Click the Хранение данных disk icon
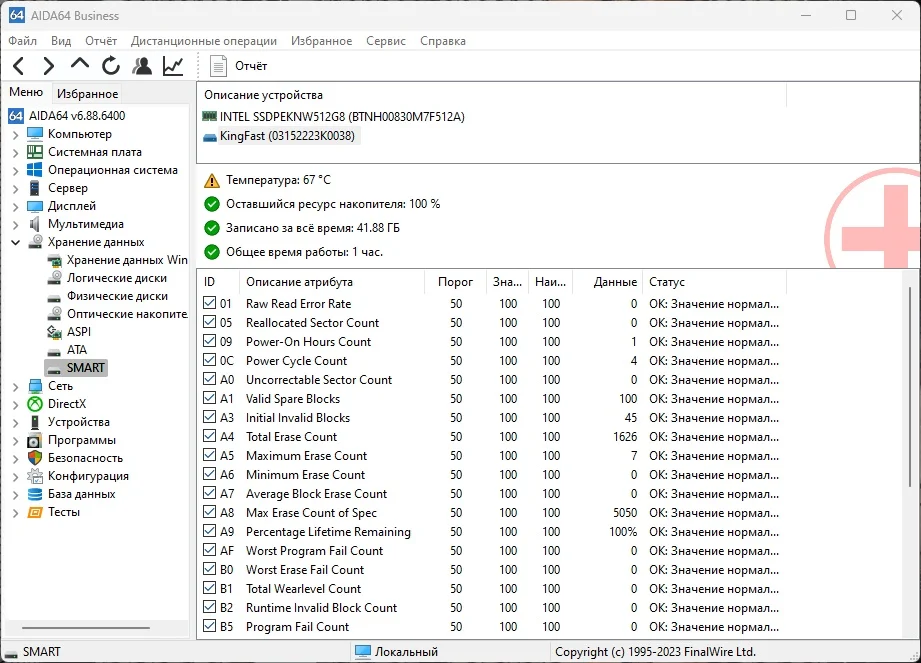The image size is (921, 663). (x=36, y=242)
